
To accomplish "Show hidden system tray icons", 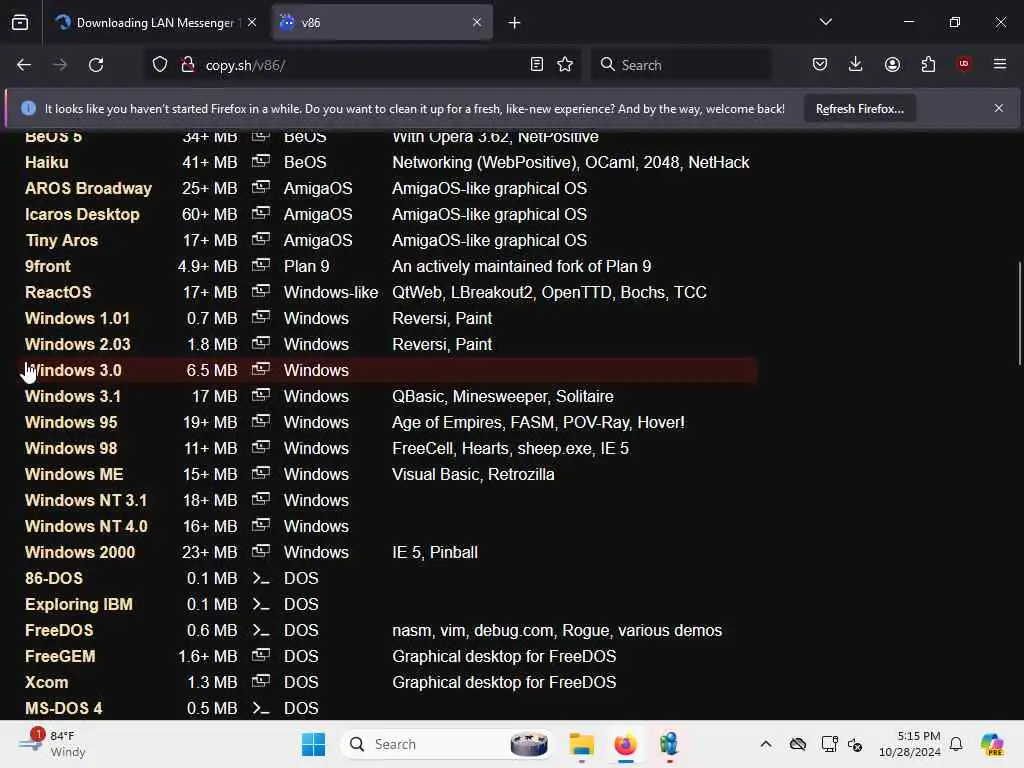I will coord(765,744).
